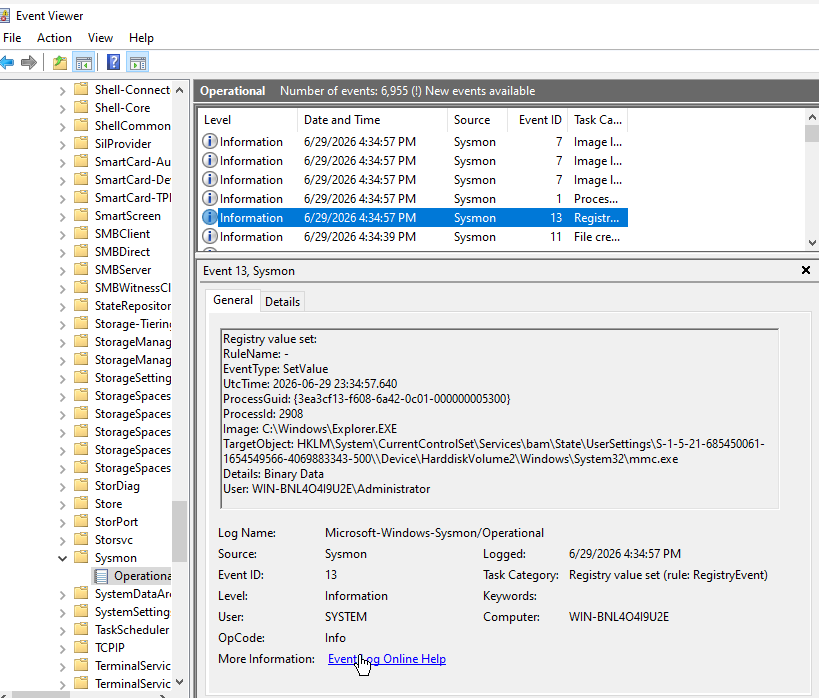Select the Operational log under Sysmon
The height and width of the screenshot is (698, 819).
pos(133,576)
